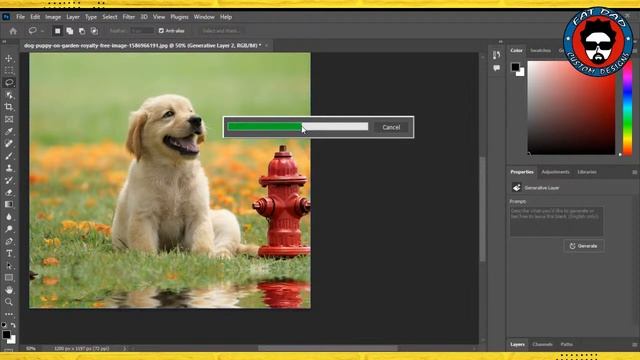Select the Clone Stamp tool

(x=9, y=168)
